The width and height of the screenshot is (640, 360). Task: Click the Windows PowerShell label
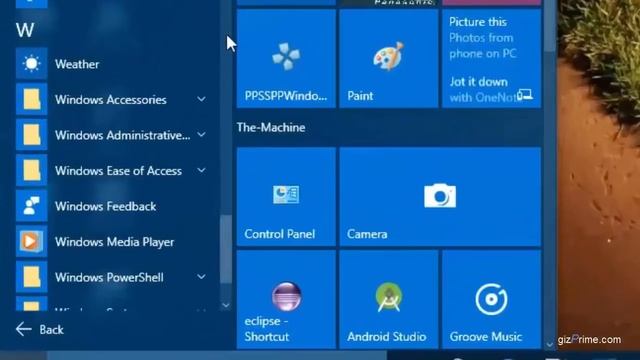109,278
